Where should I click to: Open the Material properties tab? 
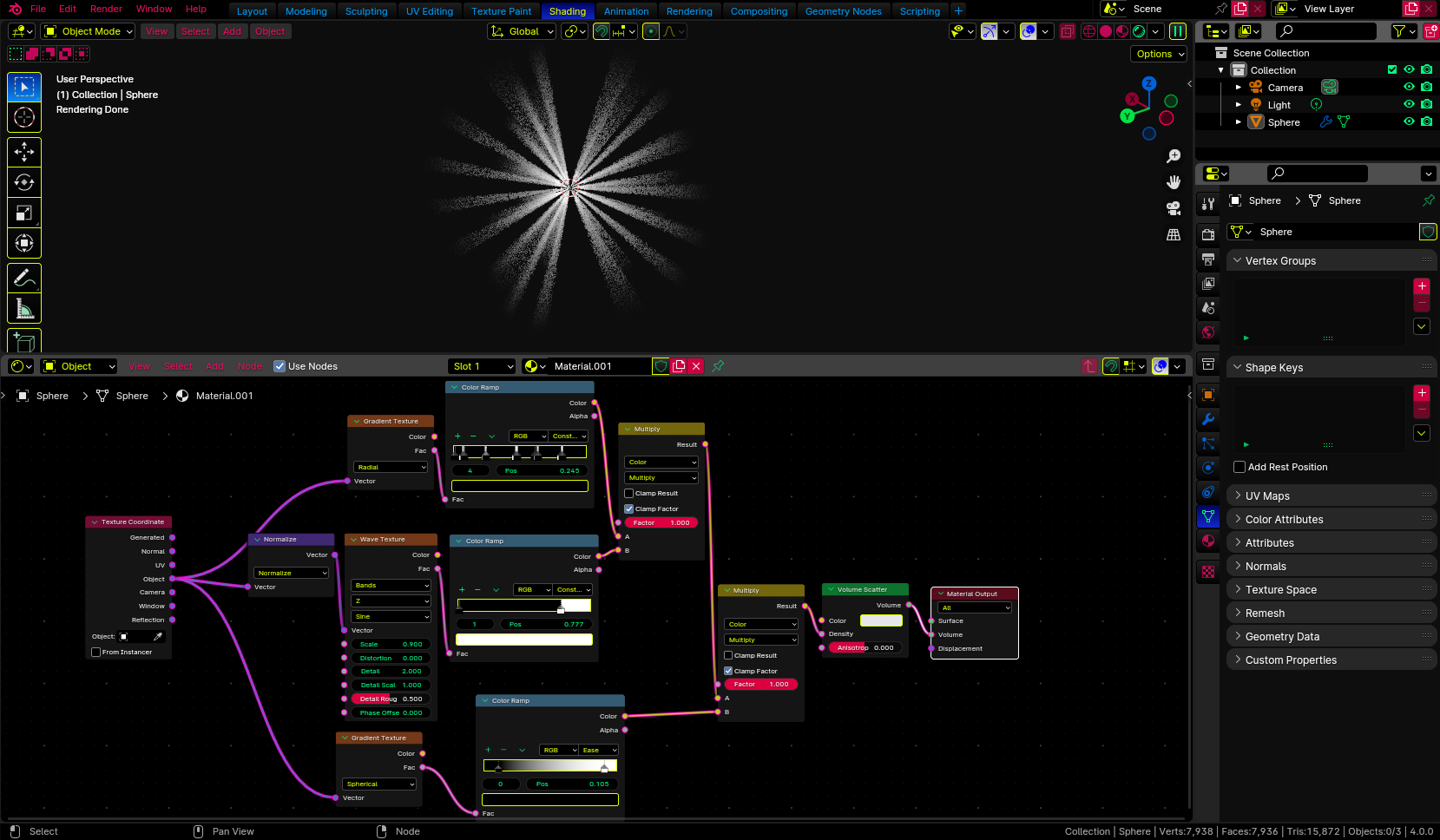[x=1208, y=541]
